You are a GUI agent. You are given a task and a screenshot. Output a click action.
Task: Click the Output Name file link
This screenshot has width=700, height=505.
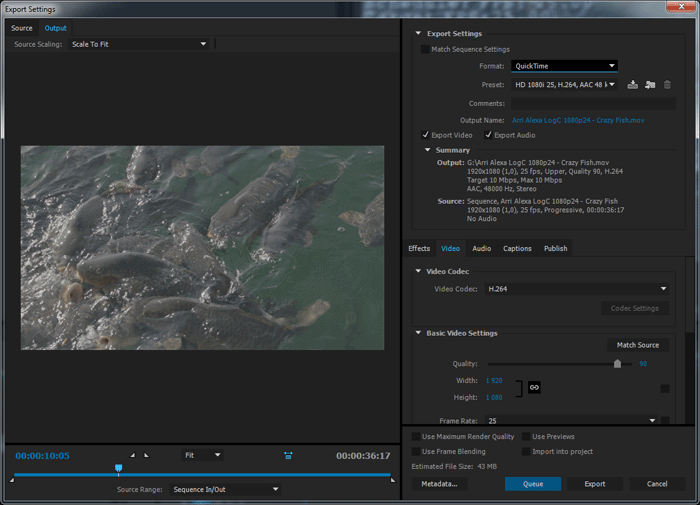(578, 120)
